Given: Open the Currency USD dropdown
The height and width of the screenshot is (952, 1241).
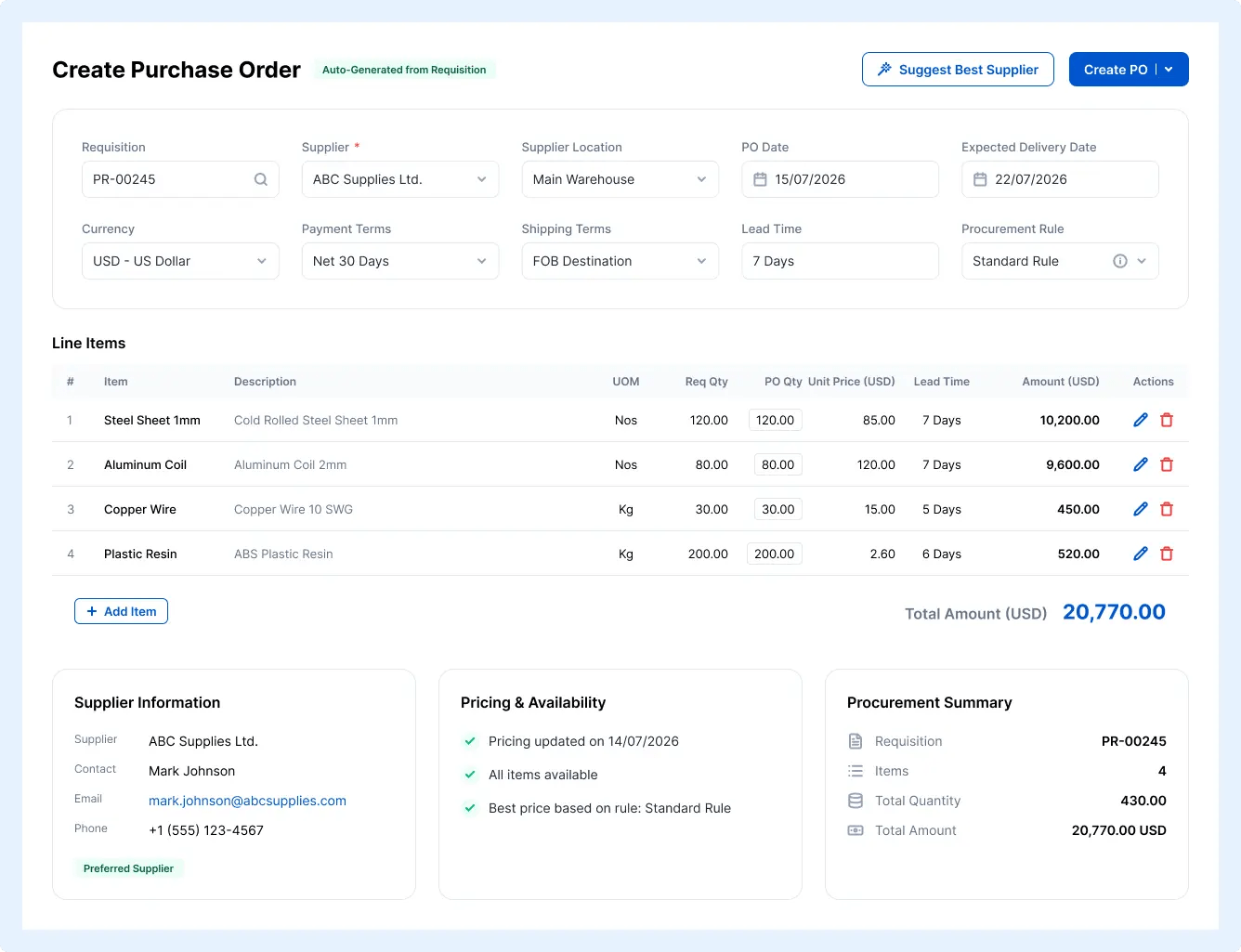Looking at the screenshot, I should pyautogui.click(x=180, y=261).
